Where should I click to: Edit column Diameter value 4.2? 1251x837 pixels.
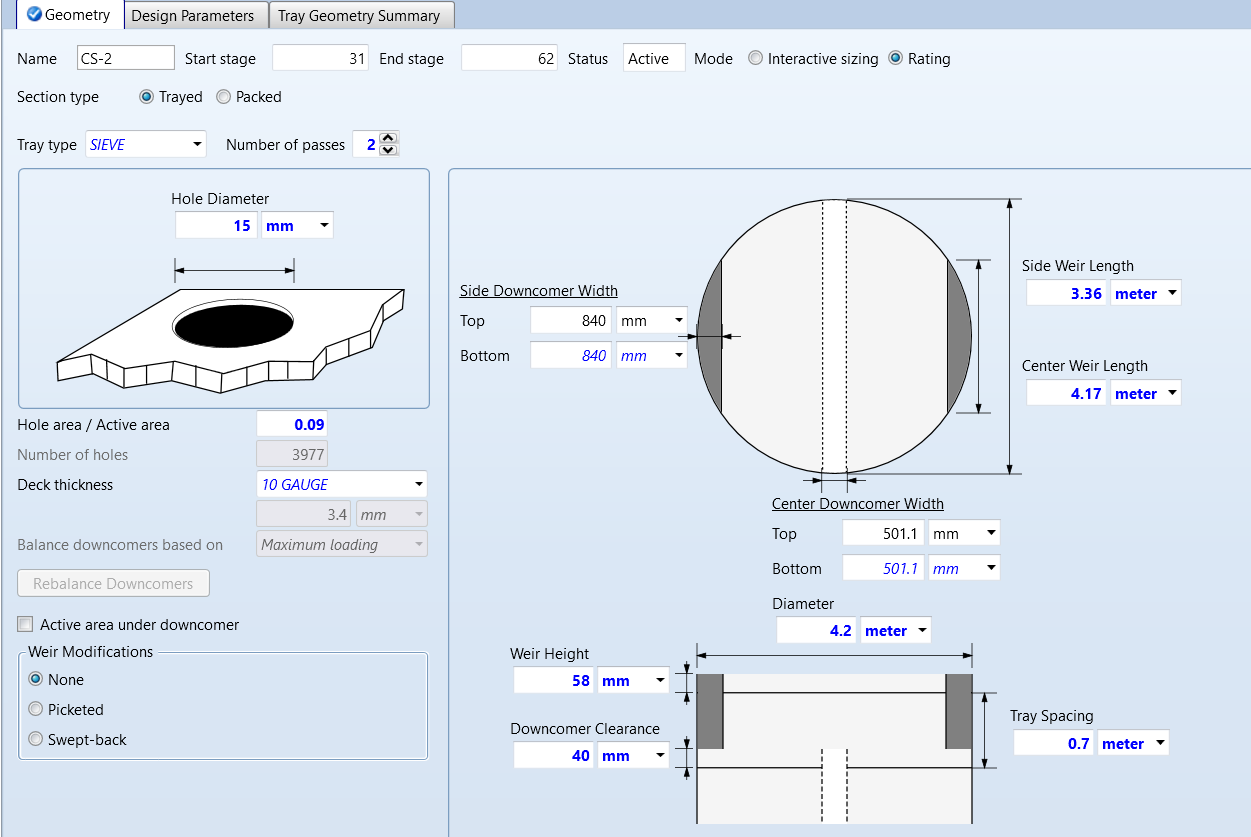pos(817,631)
